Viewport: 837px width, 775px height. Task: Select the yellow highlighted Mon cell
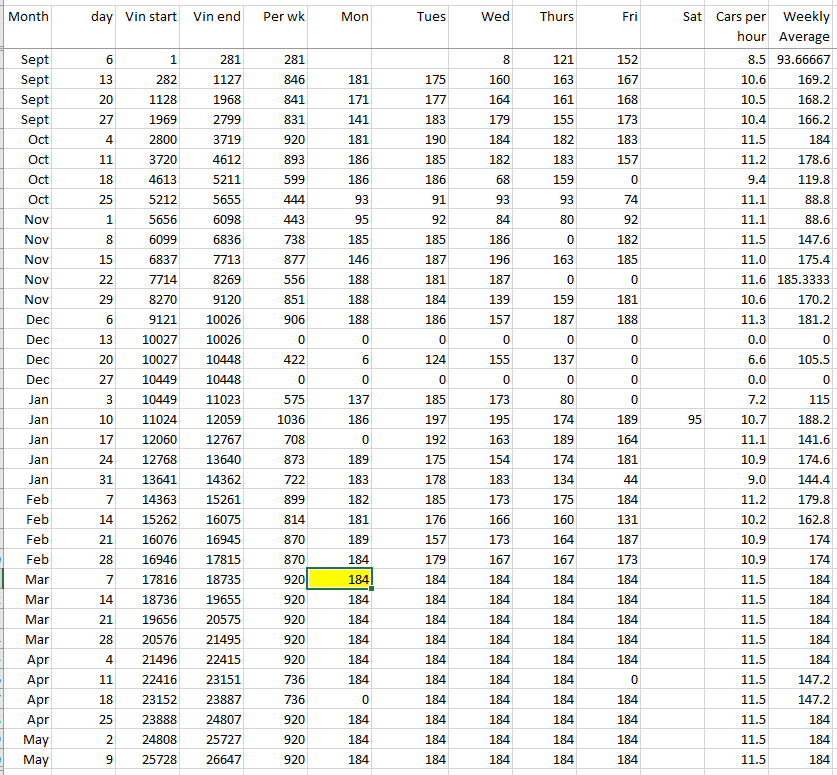click(340, 580)
